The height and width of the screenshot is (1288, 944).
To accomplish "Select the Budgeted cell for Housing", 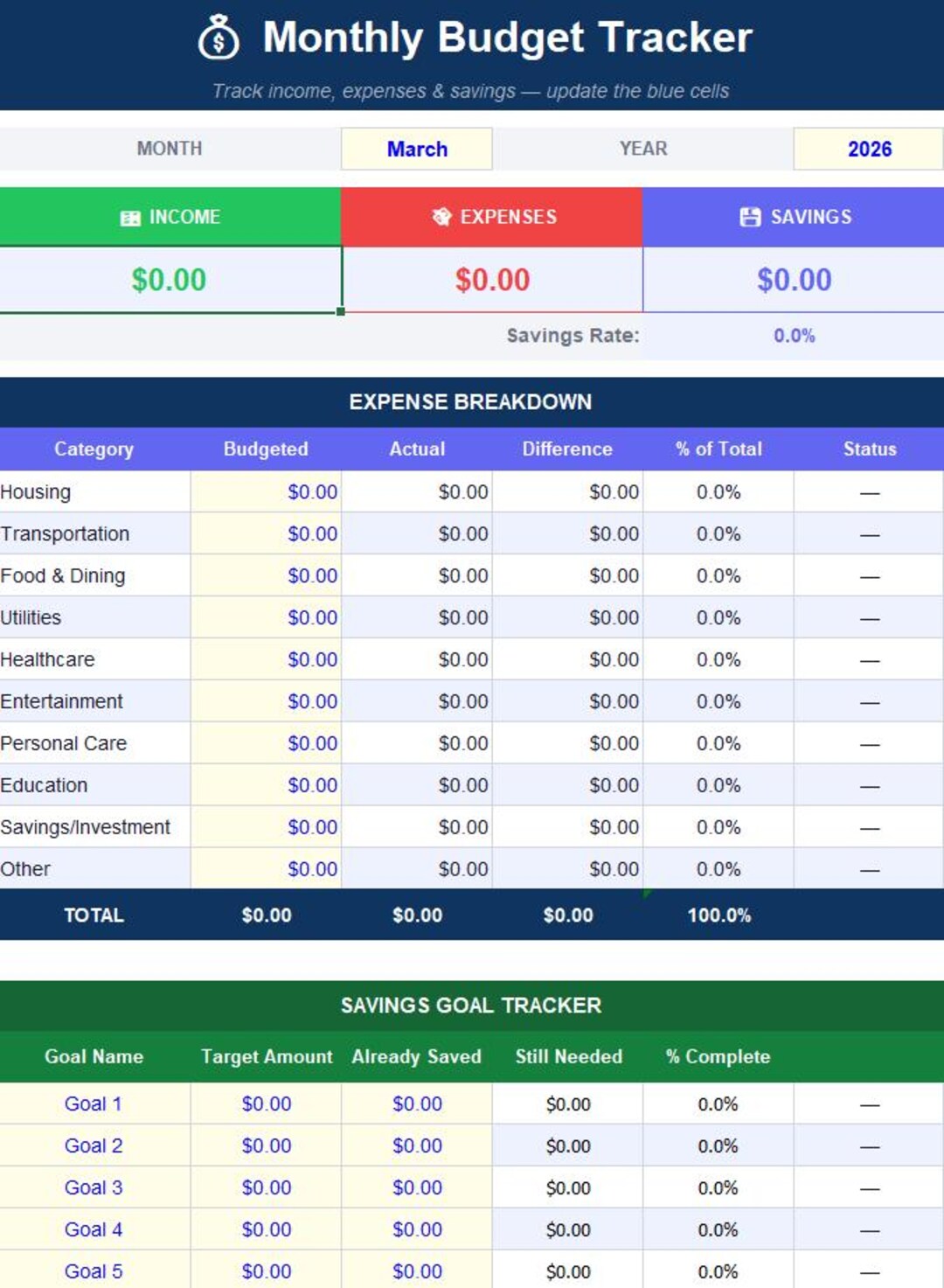I will (266, 492).
